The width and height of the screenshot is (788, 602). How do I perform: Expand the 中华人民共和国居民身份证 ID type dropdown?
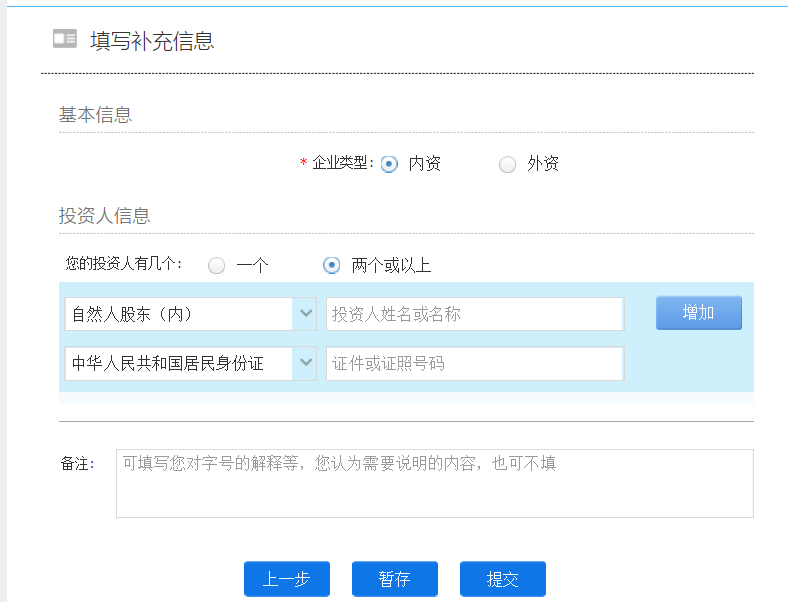[x=178, y=363]
